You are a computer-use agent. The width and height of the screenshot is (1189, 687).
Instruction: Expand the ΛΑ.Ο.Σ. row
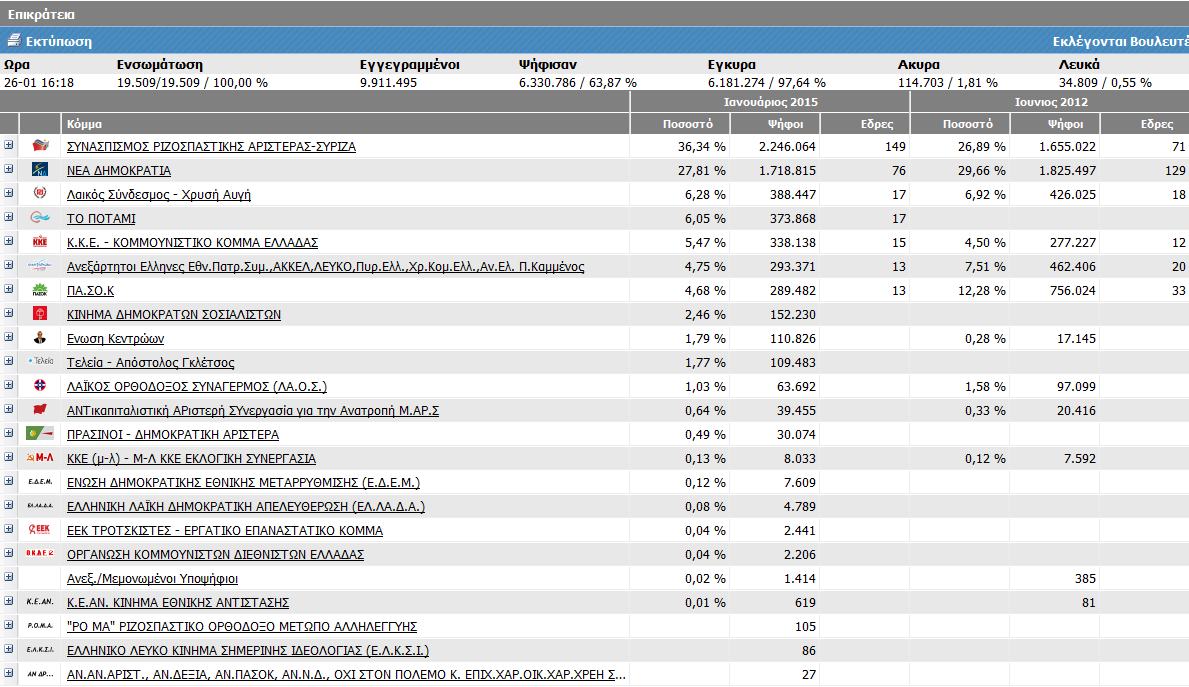point(8,385)
